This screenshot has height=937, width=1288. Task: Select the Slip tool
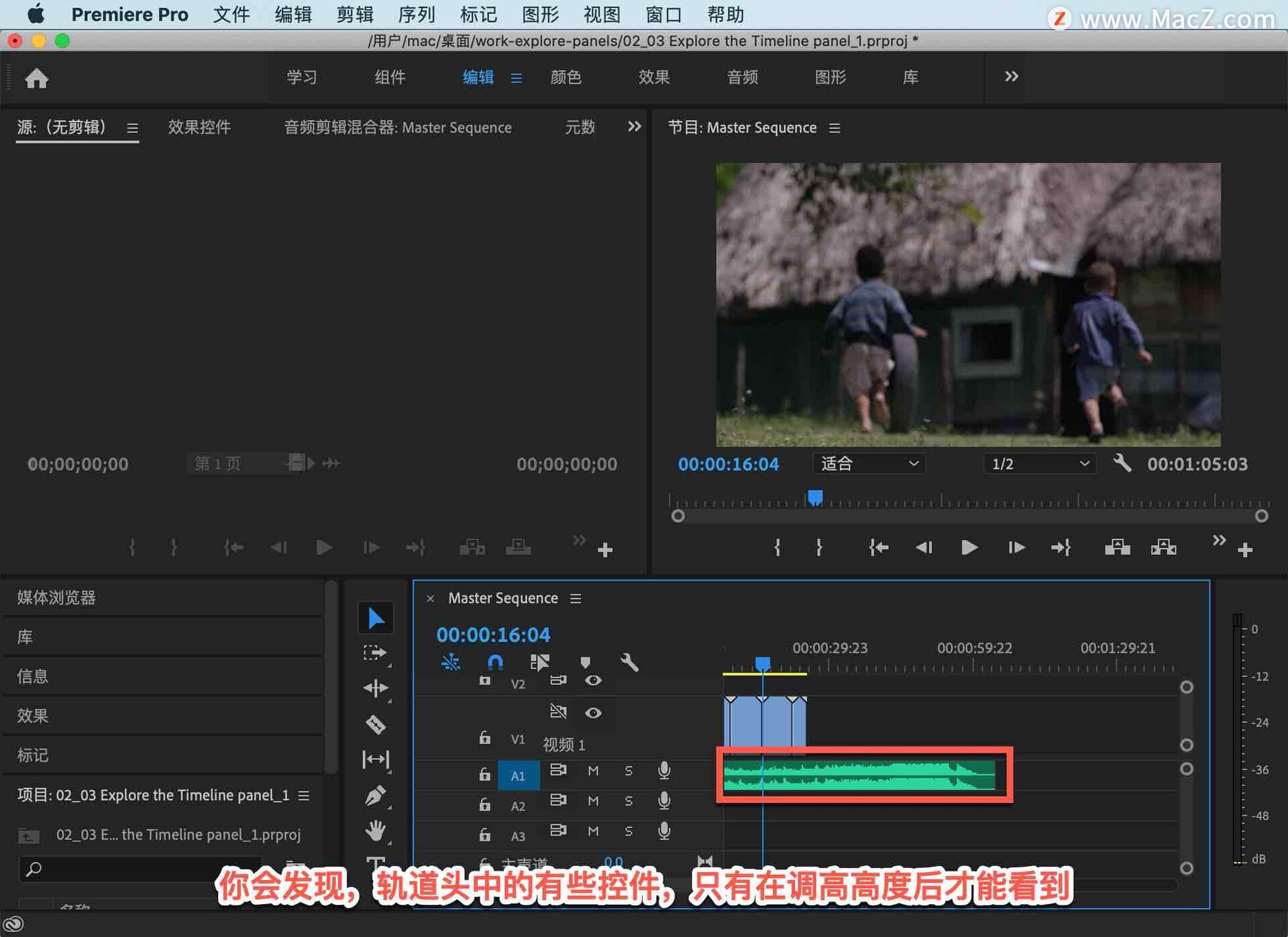pos(375,759)
